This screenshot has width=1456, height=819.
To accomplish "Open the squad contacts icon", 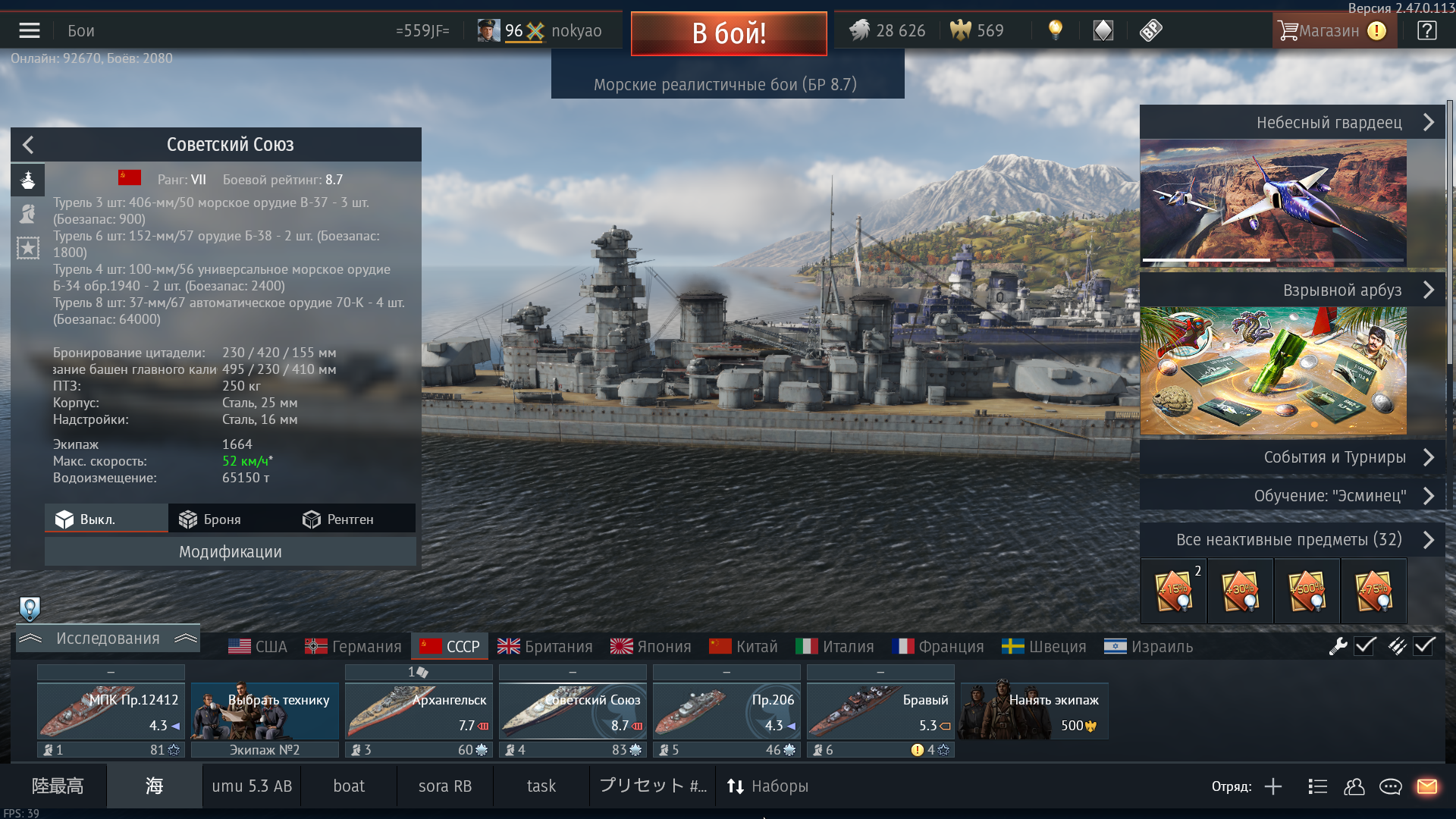I will click(1354, 786).
